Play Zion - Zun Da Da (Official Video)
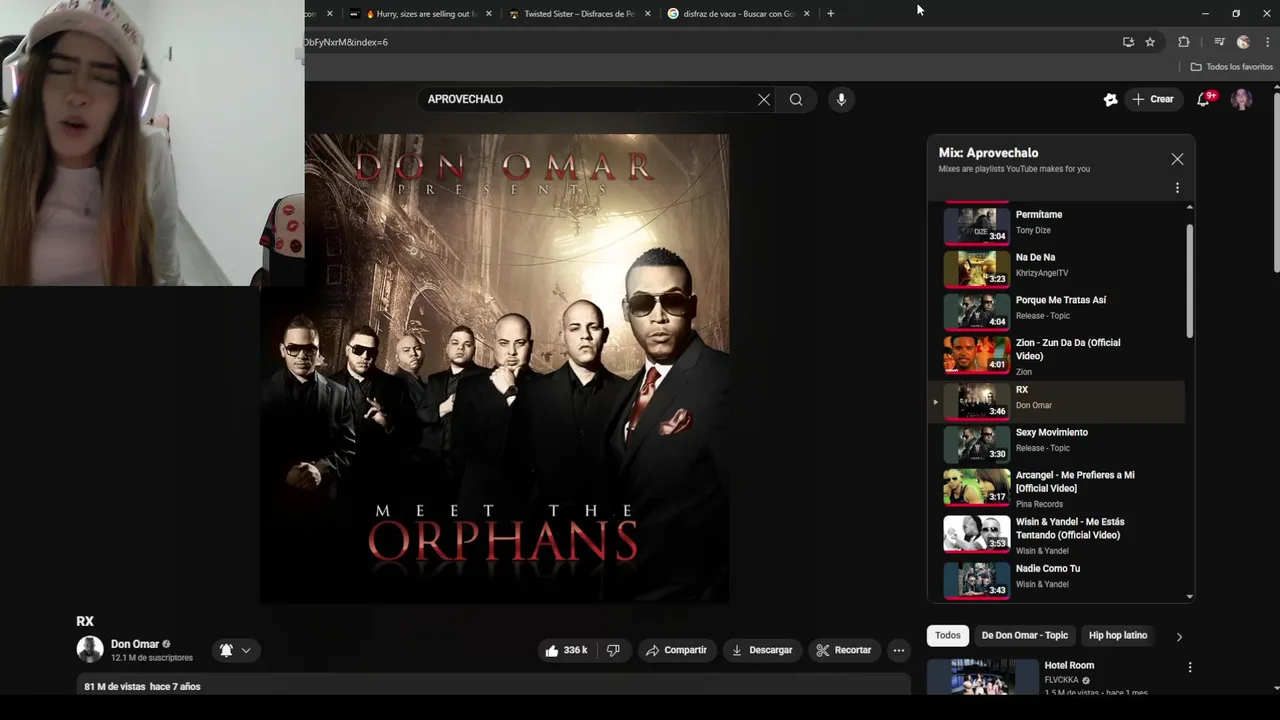The image size is (1280, 720). (1057, 355)
